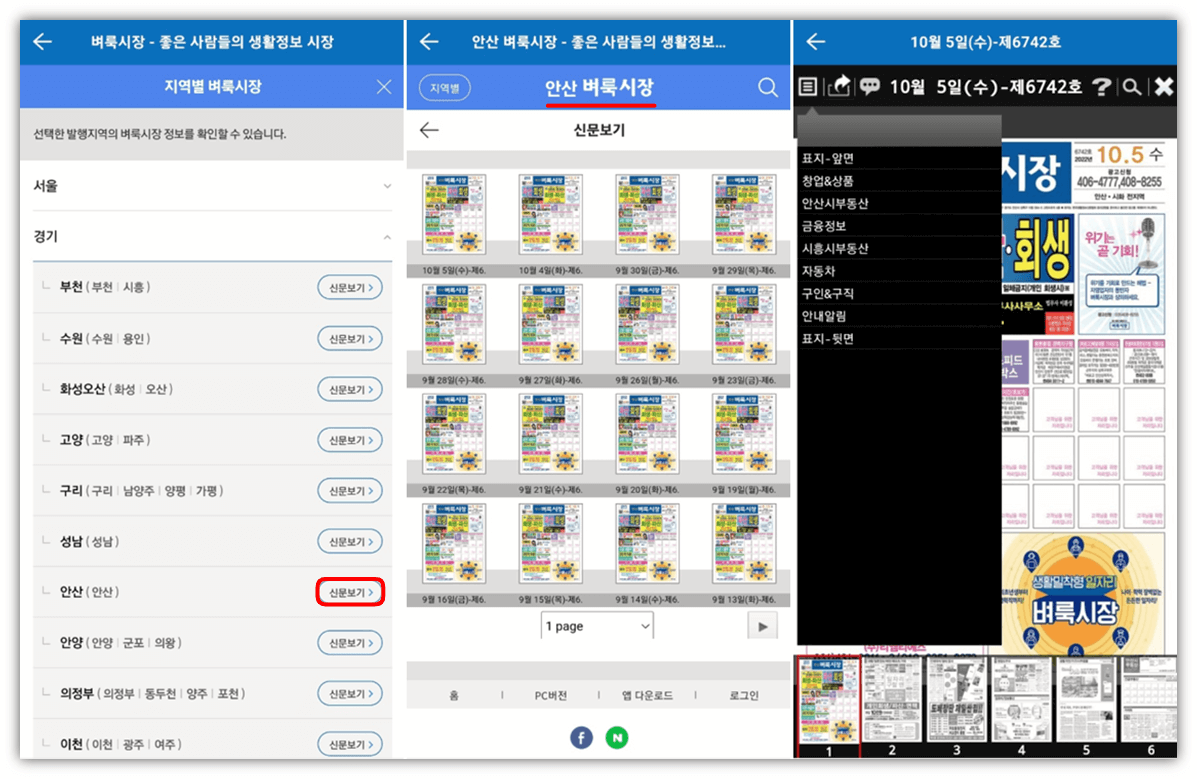Viewport: 1197px width, 779px height.
Task: Select 표지-뒷면 in contents menu
Action: pos(899,338)
